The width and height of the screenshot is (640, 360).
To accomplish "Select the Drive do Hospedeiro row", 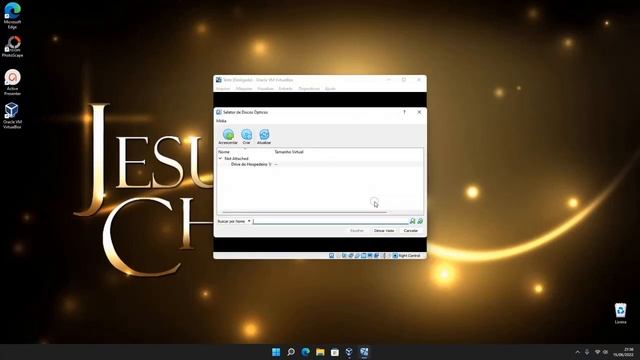I will (x=320, y=164).
